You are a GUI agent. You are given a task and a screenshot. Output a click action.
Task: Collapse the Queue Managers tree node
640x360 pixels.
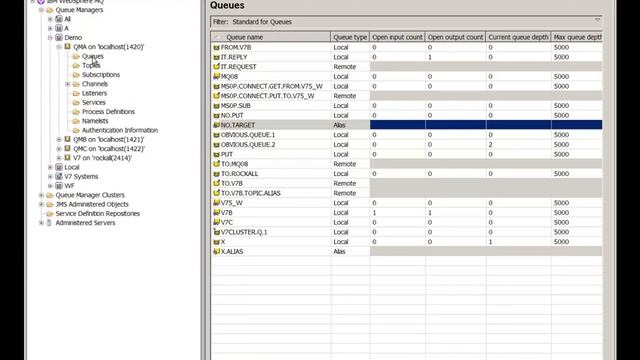pos(41,10)
